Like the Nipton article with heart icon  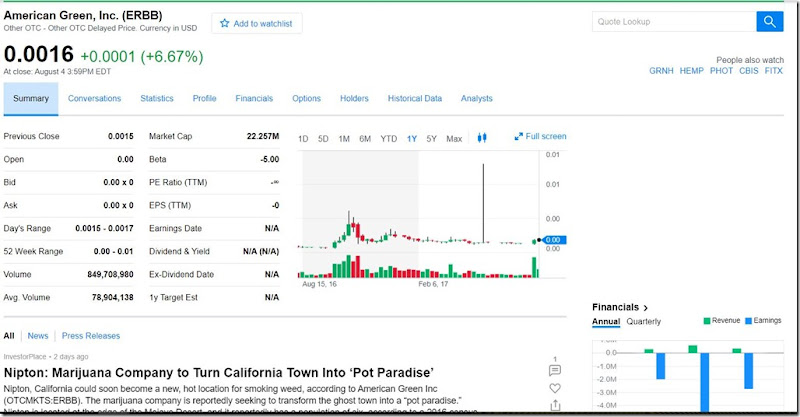(x=555, y=388)
